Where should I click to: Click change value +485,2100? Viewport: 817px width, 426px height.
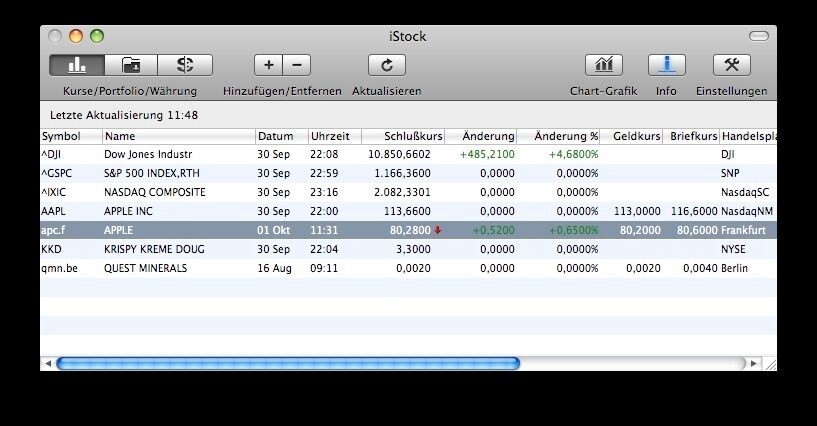(x=487, y=154)
